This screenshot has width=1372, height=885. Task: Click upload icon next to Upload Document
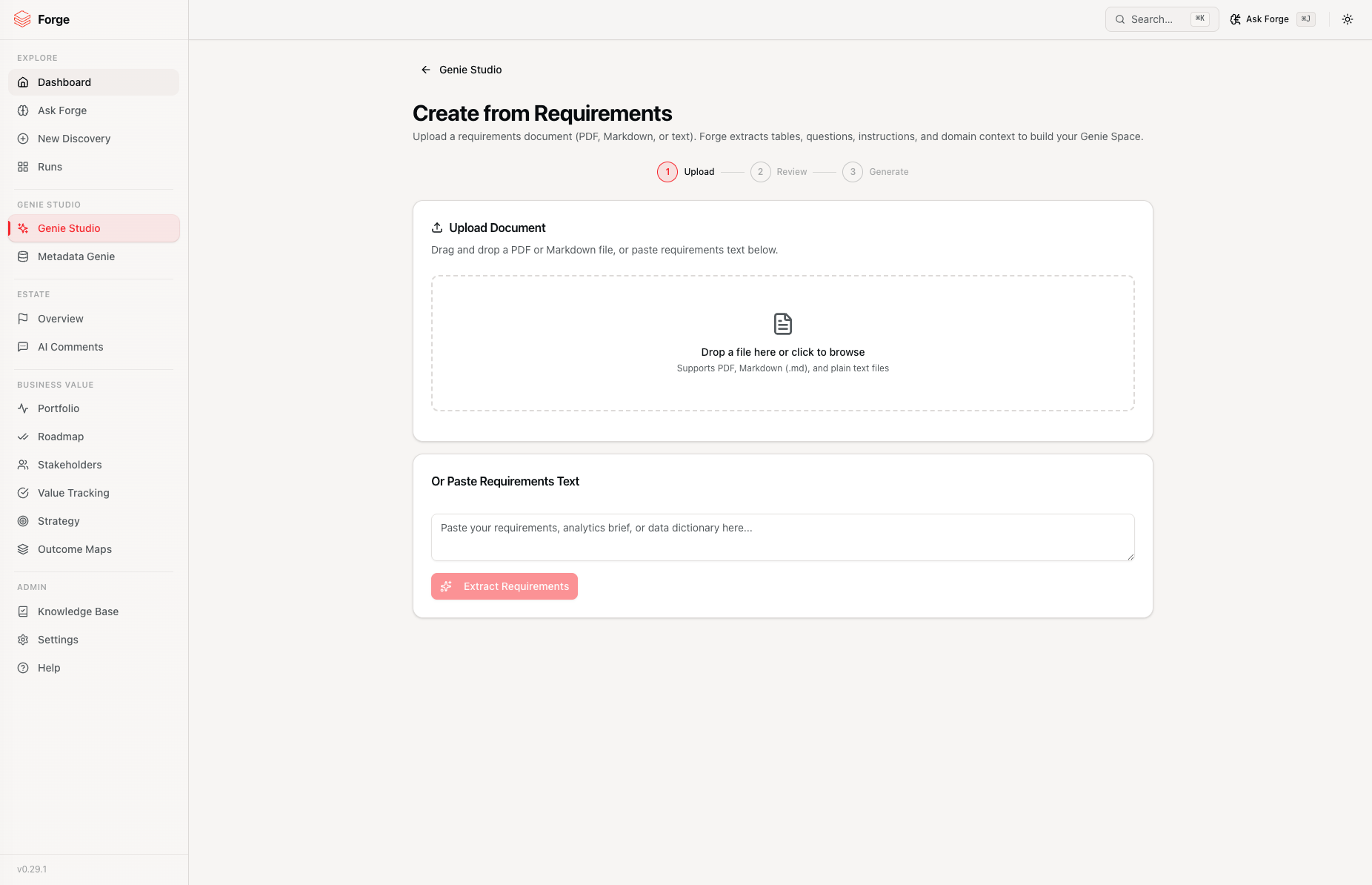(x=437, y=228)
